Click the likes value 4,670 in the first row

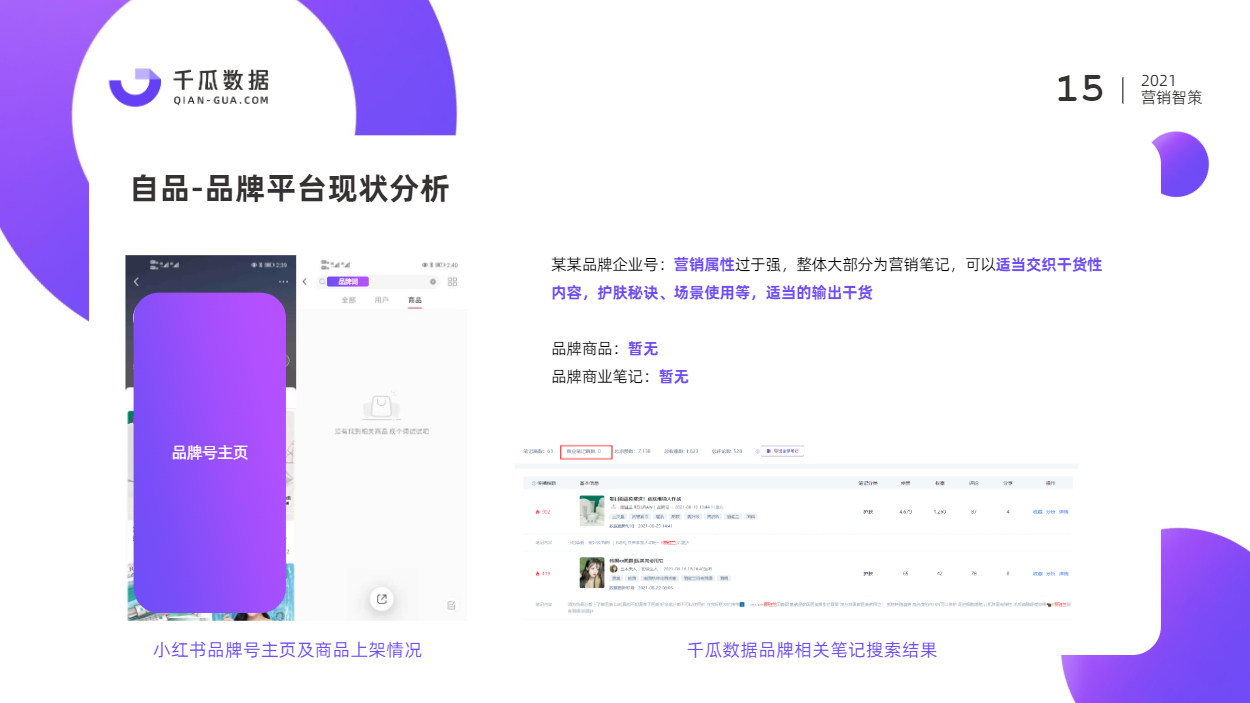point(906,512)
